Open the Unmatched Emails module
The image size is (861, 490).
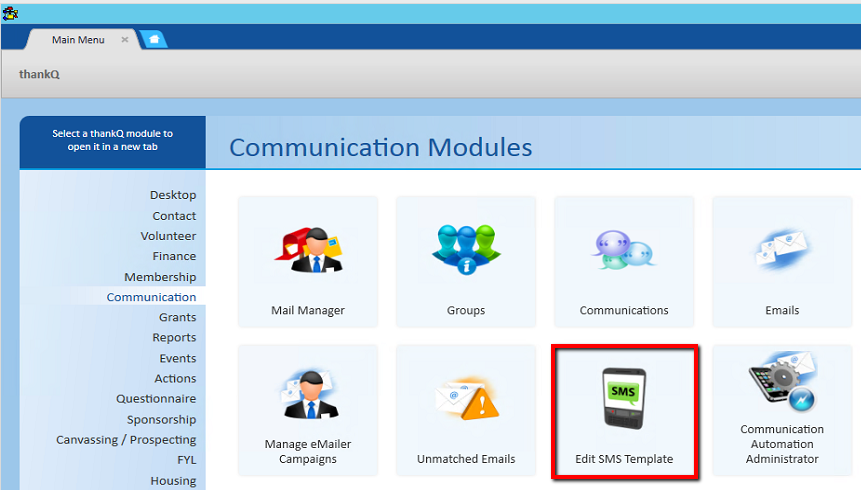coord(465,410)
